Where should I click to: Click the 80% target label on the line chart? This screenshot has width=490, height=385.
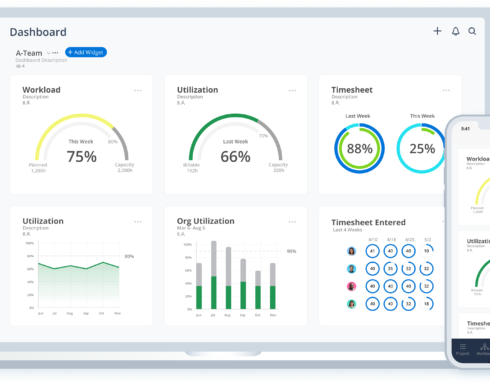(x=129, y=256)
